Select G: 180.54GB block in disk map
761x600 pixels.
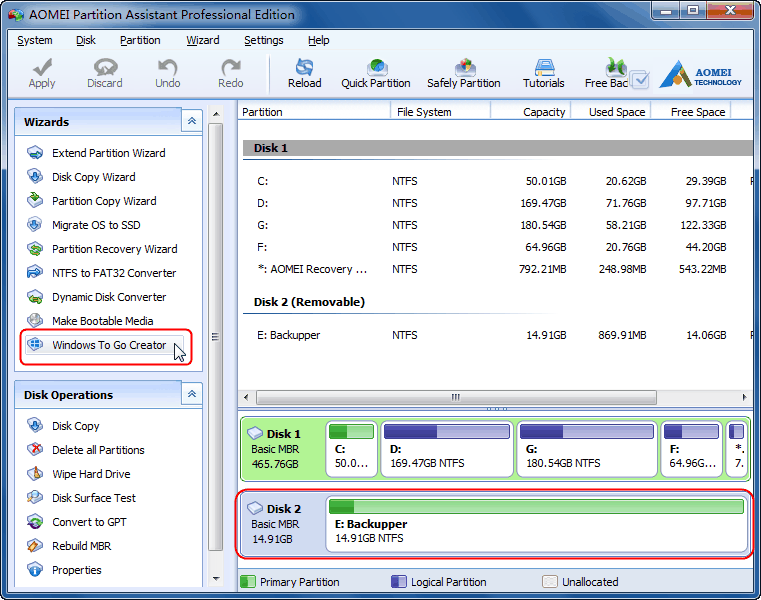(587, 449)
